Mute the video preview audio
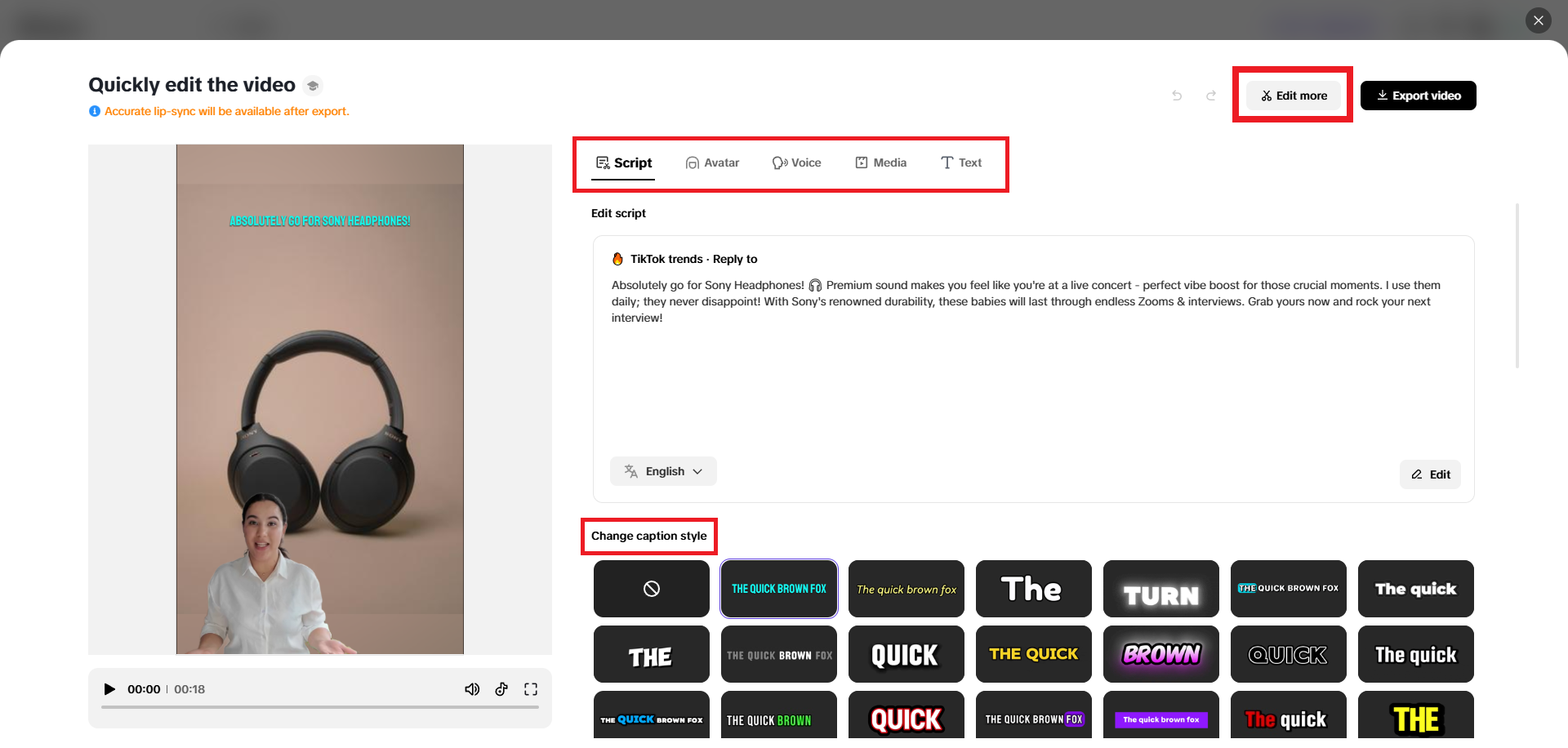 pyautogui.click(x=472, y=689)
